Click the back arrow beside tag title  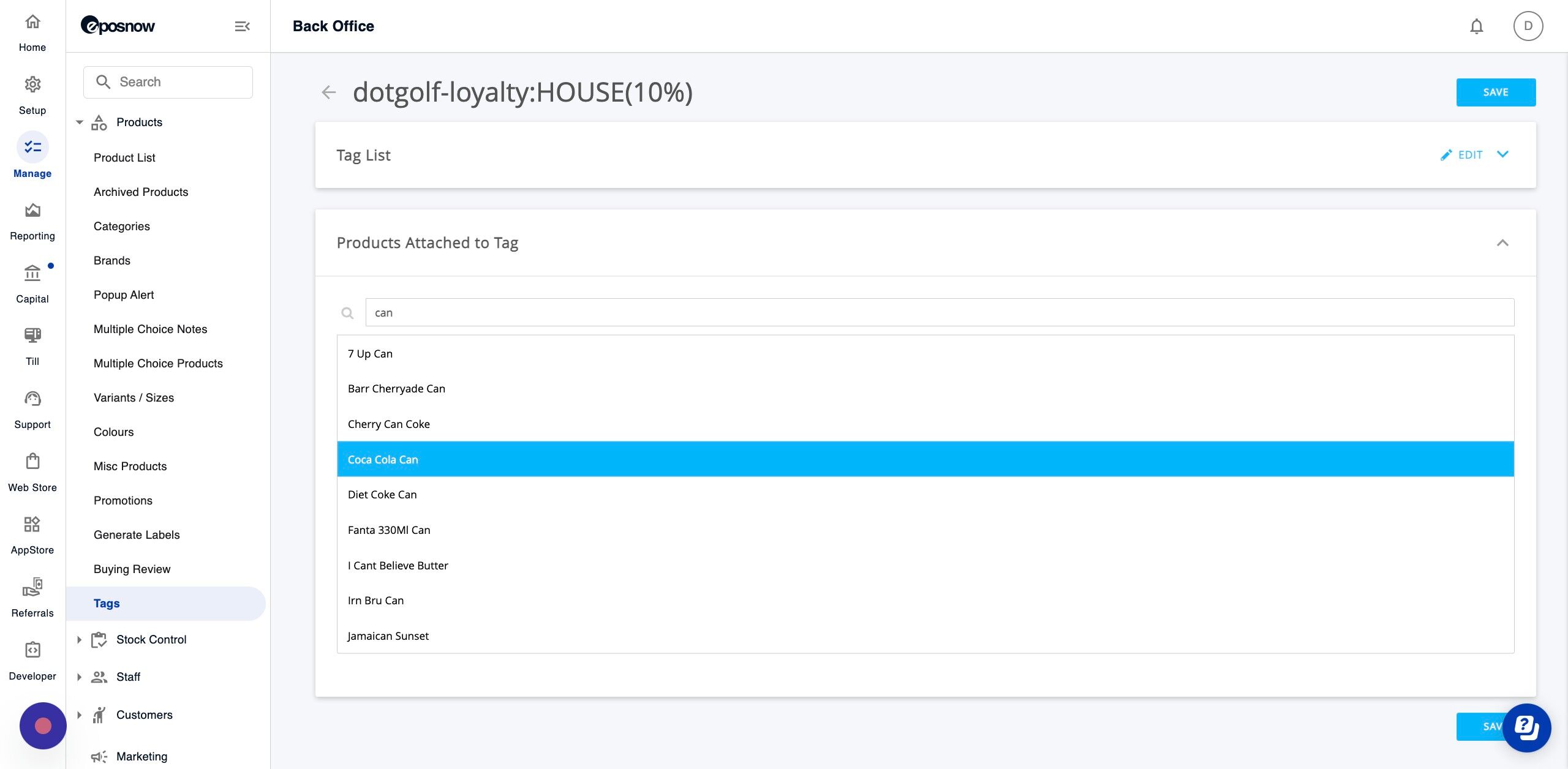[329, 92]
